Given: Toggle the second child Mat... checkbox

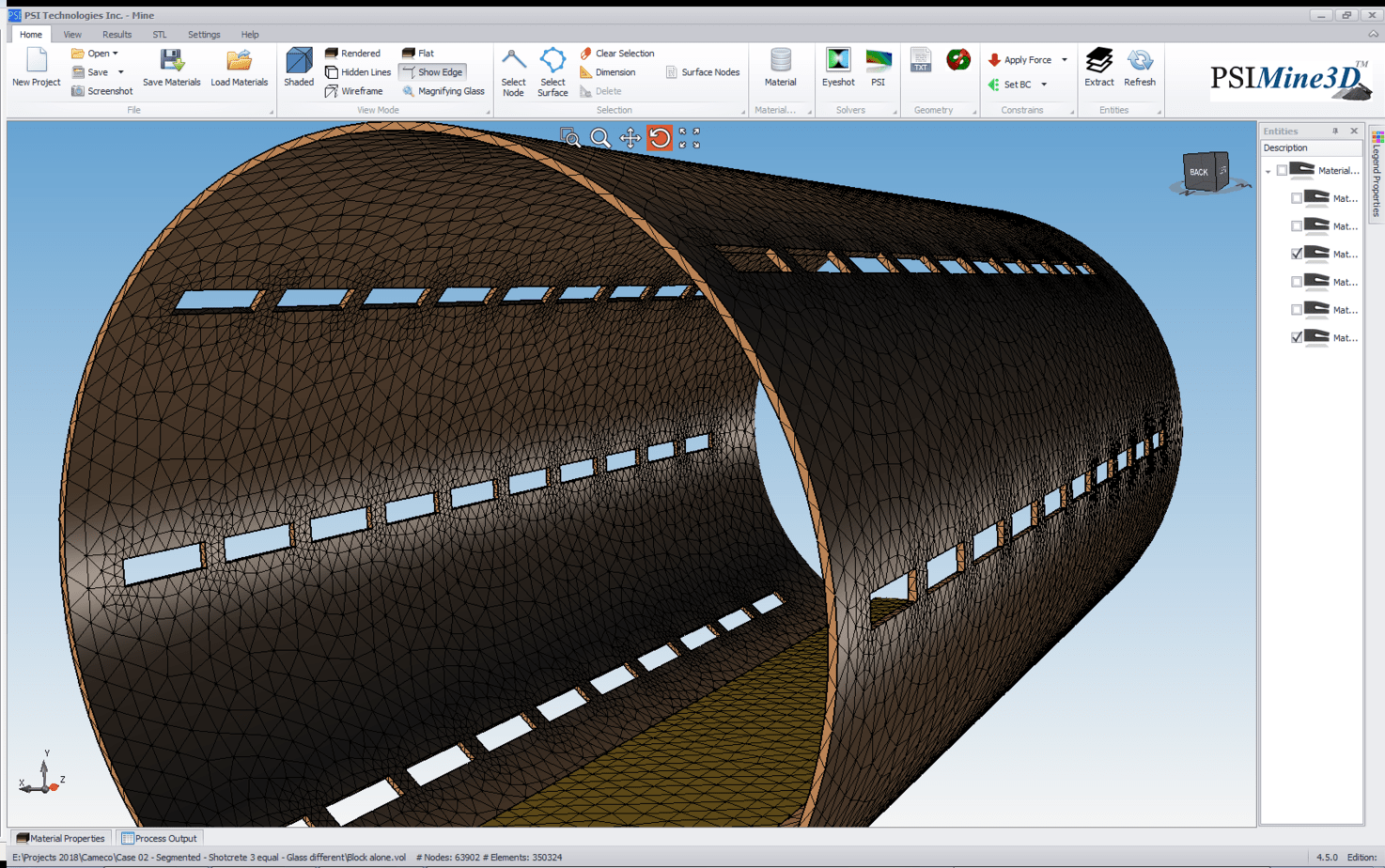Looking at the screenshot, I should (x=1297, y=226).
